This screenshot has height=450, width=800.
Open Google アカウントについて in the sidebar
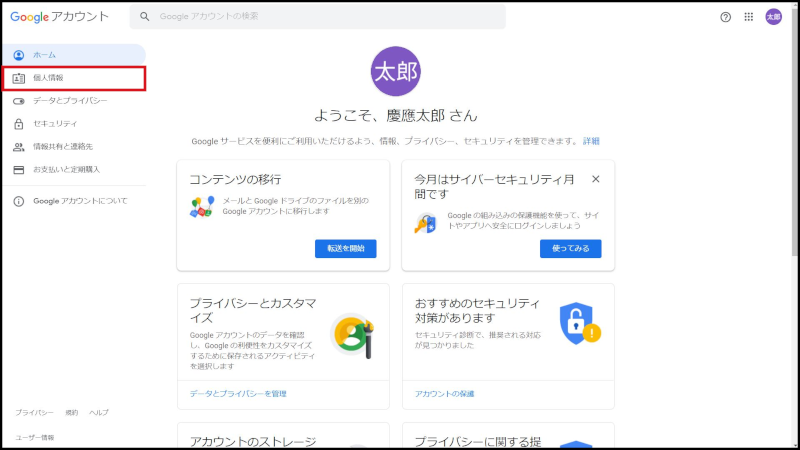pos(80,201)
